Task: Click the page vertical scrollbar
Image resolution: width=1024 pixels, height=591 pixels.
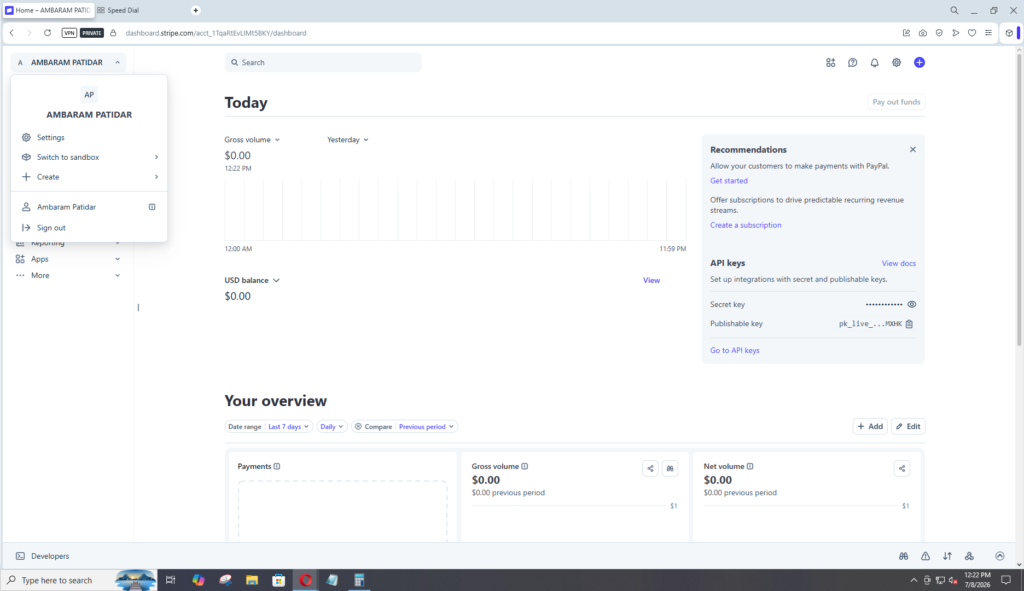Action: (1019, 200)
